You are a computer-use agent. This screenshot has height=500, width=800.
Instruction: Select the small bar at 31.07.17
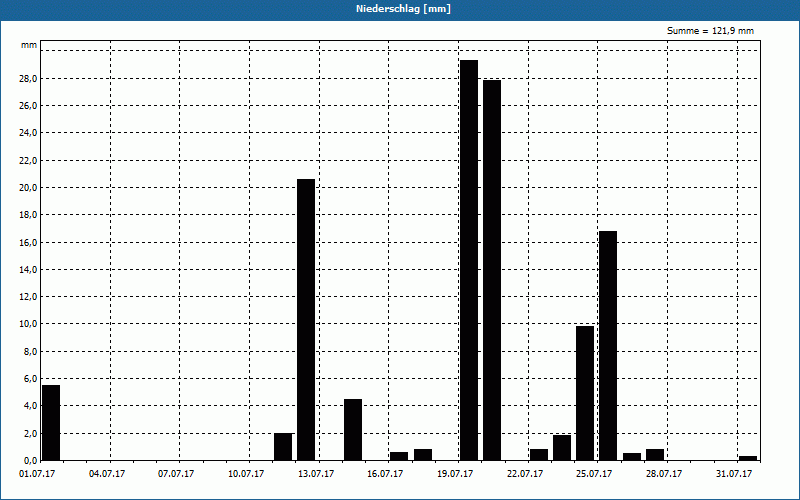[x=748, y=458]
